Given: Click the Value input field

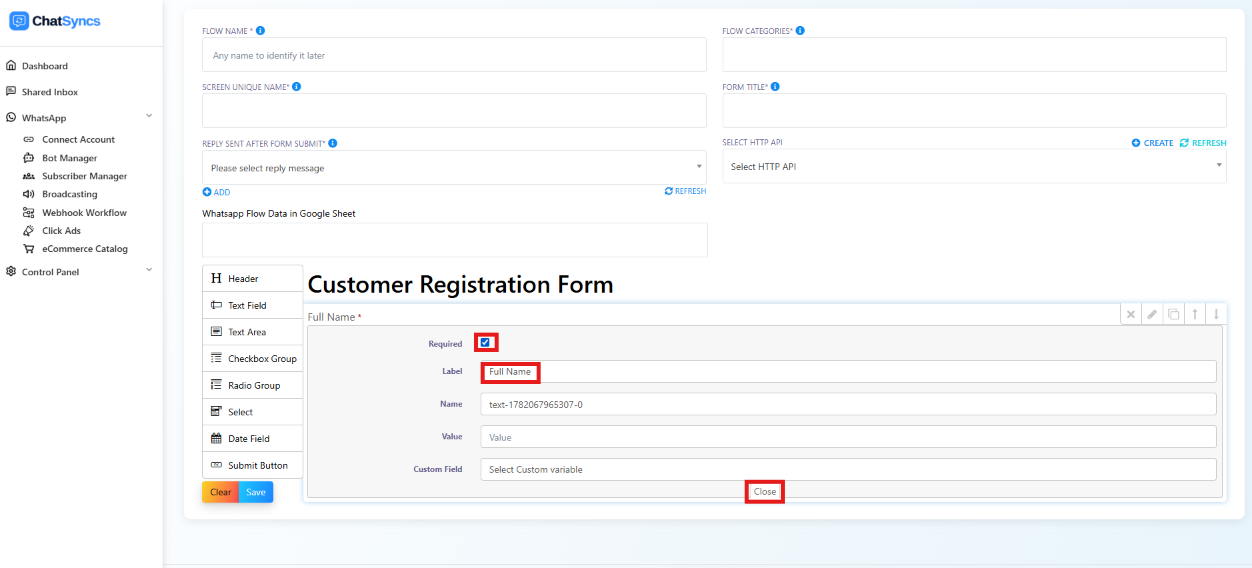Looking at the screenshot, I should coord(848,437).
